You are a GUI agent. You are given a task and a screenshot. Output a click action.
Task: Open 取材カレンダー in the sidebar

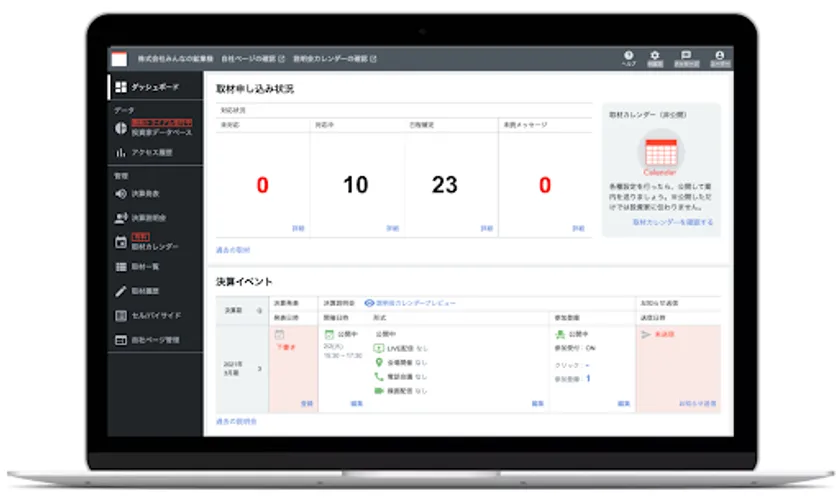155,247
